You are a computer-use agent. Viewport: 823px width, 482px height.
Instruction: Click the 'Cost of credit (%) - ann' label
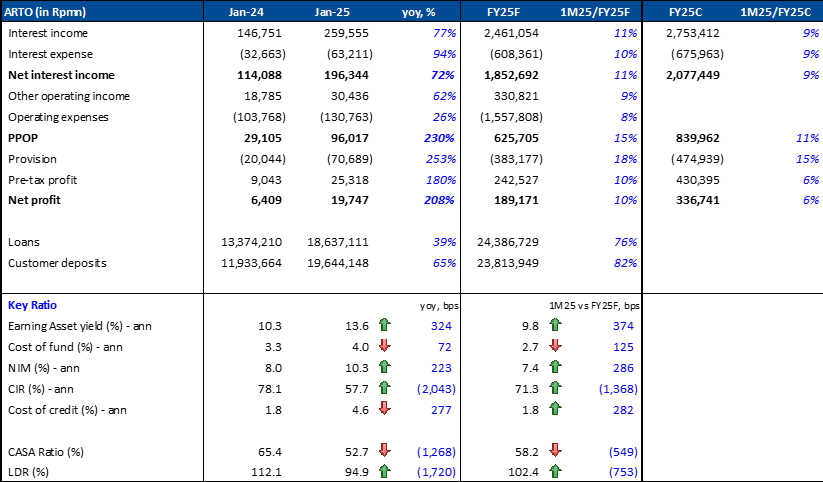pyautogui.click(x=67, y=410)
